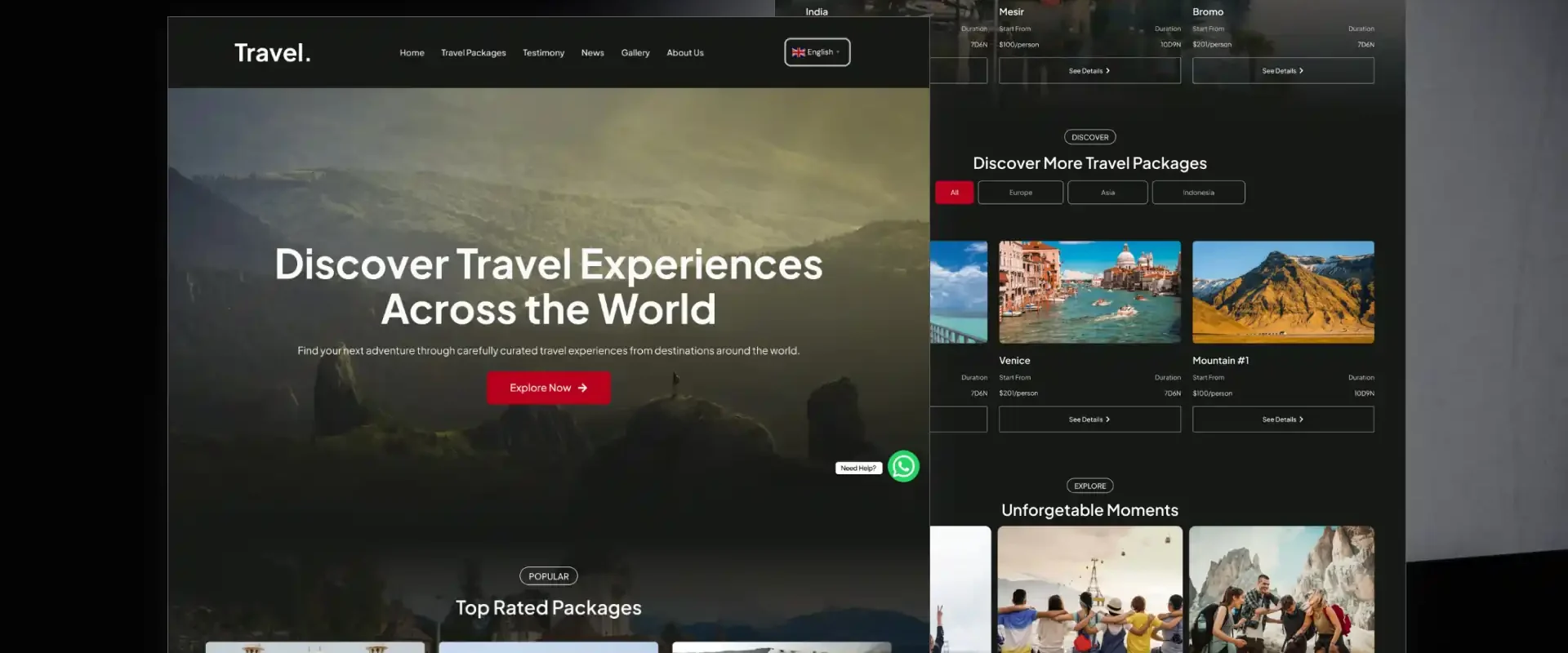Click the Bromo package title
Image resolution: width=1568 pixels, height=653 pixels.
click(x=1208, y=12)
